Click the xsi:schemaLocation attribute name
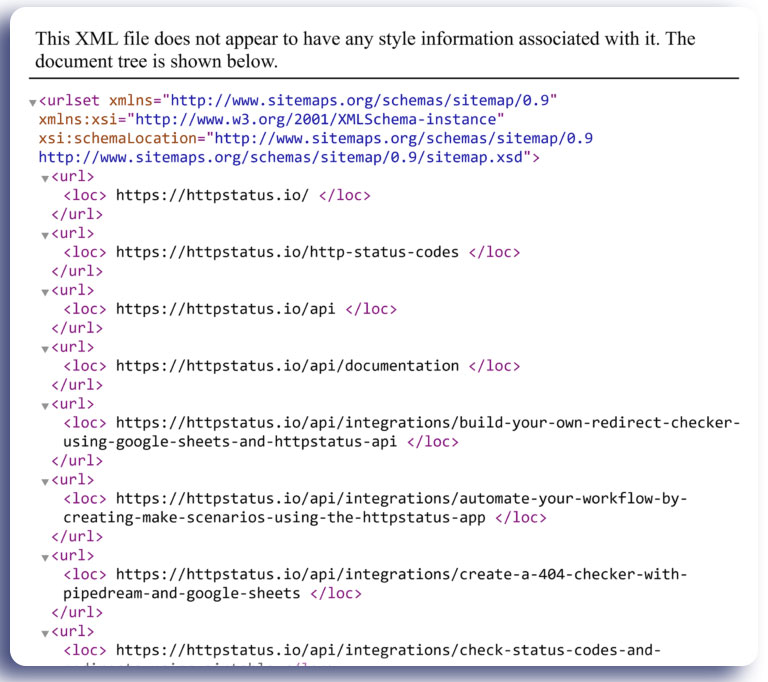Image resolution: width=768 pixels, height=682 pixels. click(x=118, y=138)
